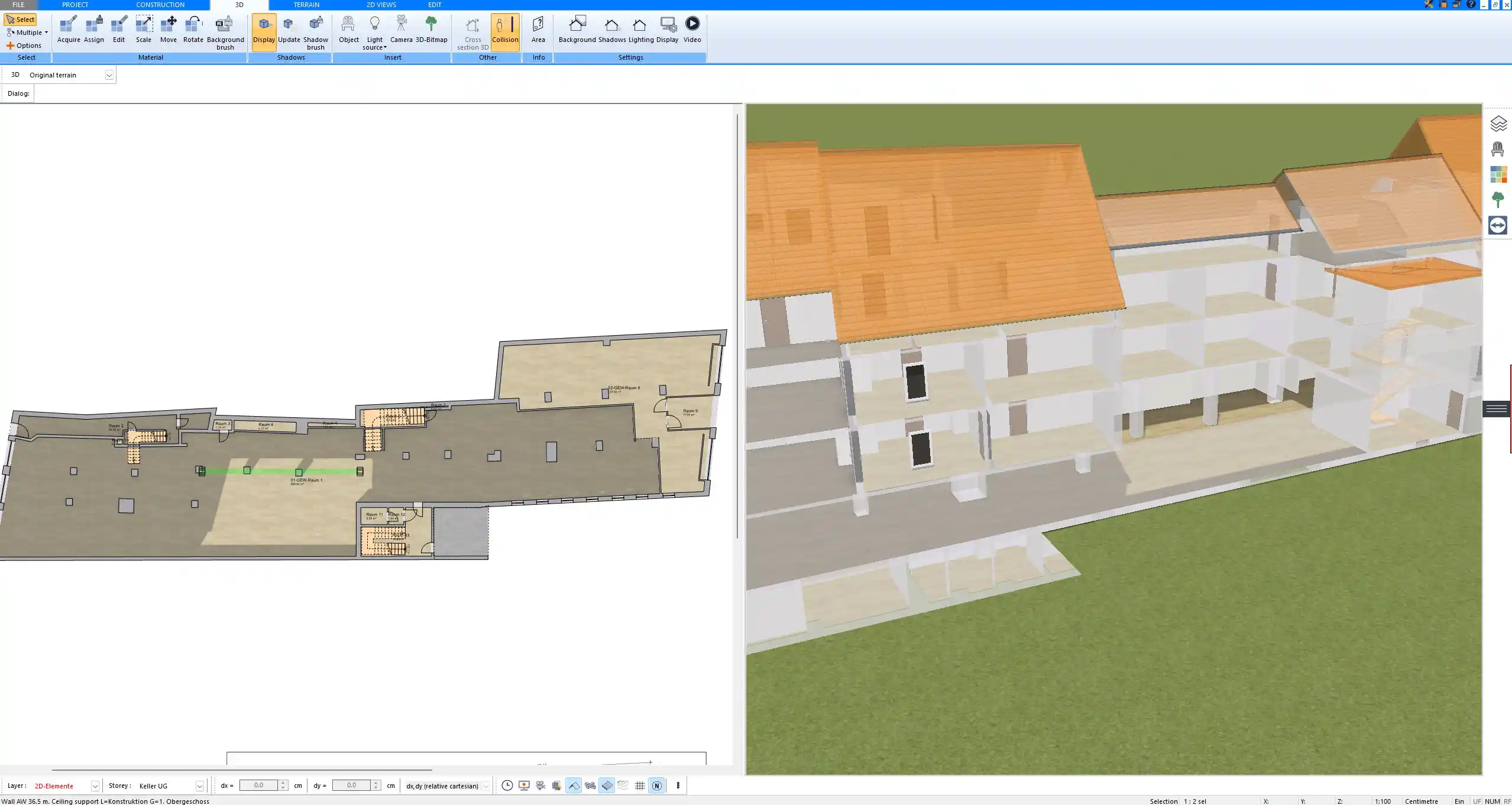The width and height of the screenshot is (1512, 805).
Task: Open Display settings in the Settings group
Action: point(667,31)
